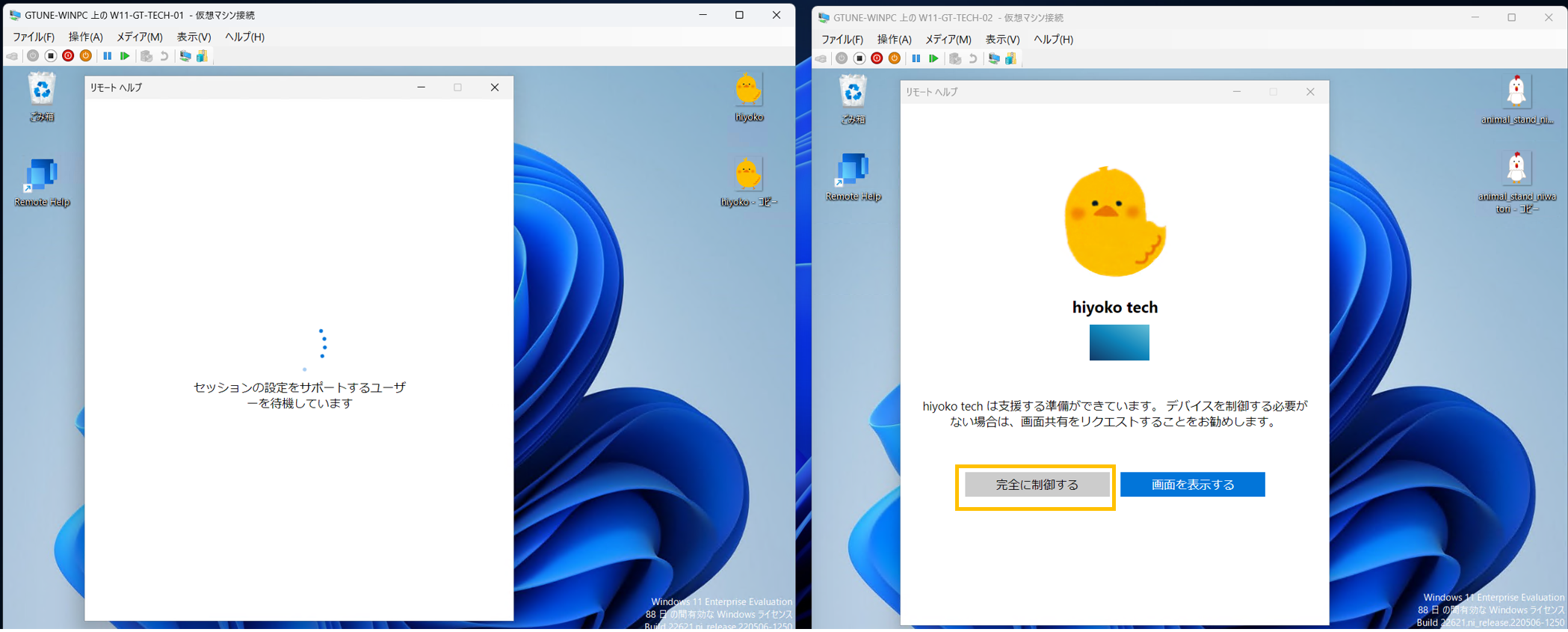
Task: Maximize the W11-GT-TECH-01 VM connection window
Action: pos(739,15)
